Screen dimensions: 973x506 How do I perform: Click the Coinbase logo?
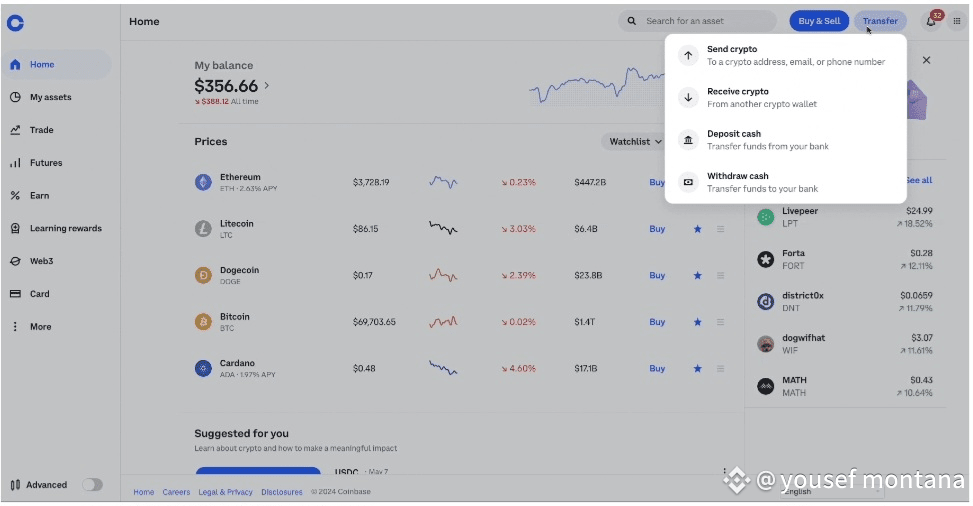15,22
